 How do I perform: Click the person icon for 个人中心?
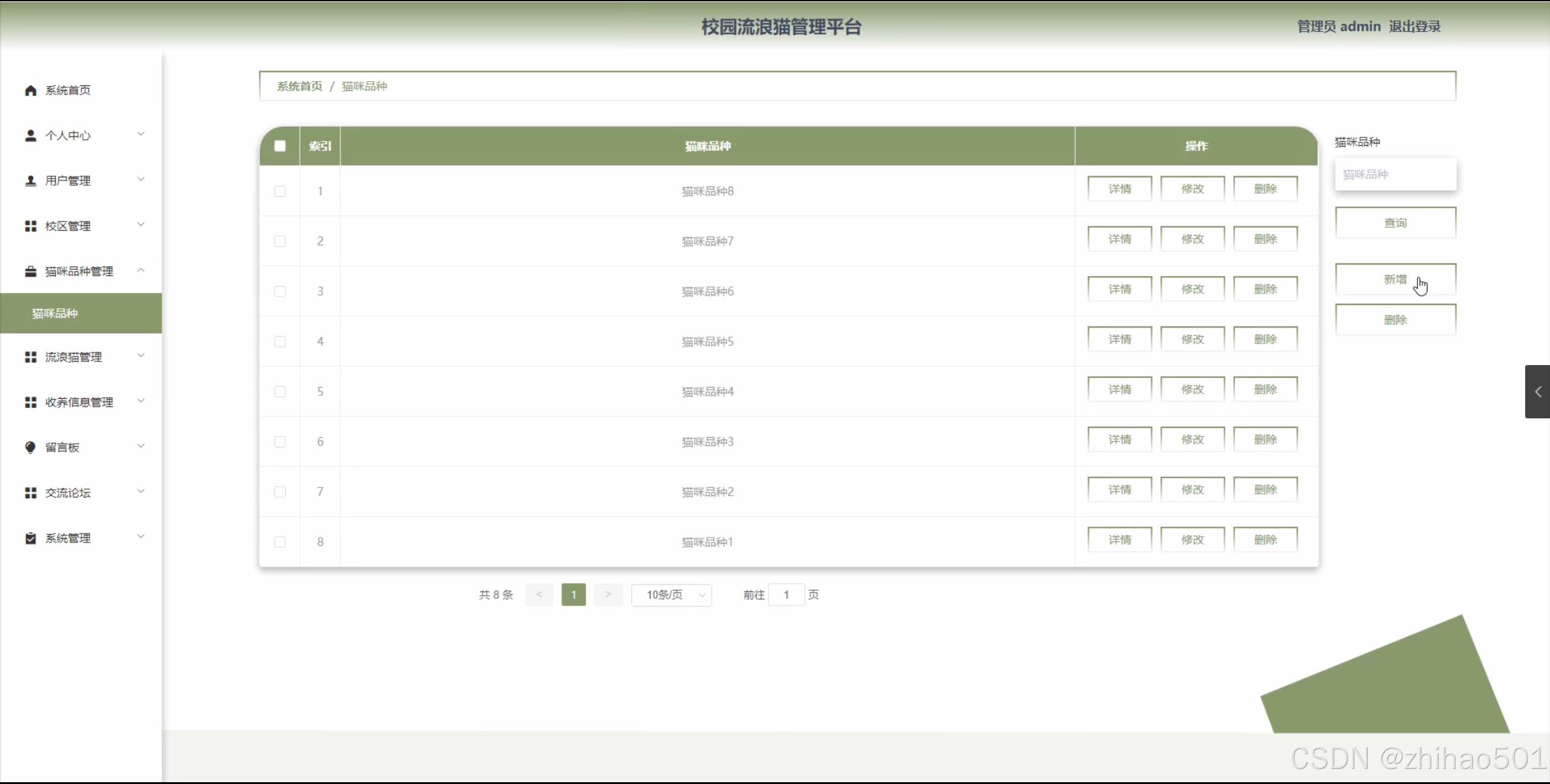point(30,136)
